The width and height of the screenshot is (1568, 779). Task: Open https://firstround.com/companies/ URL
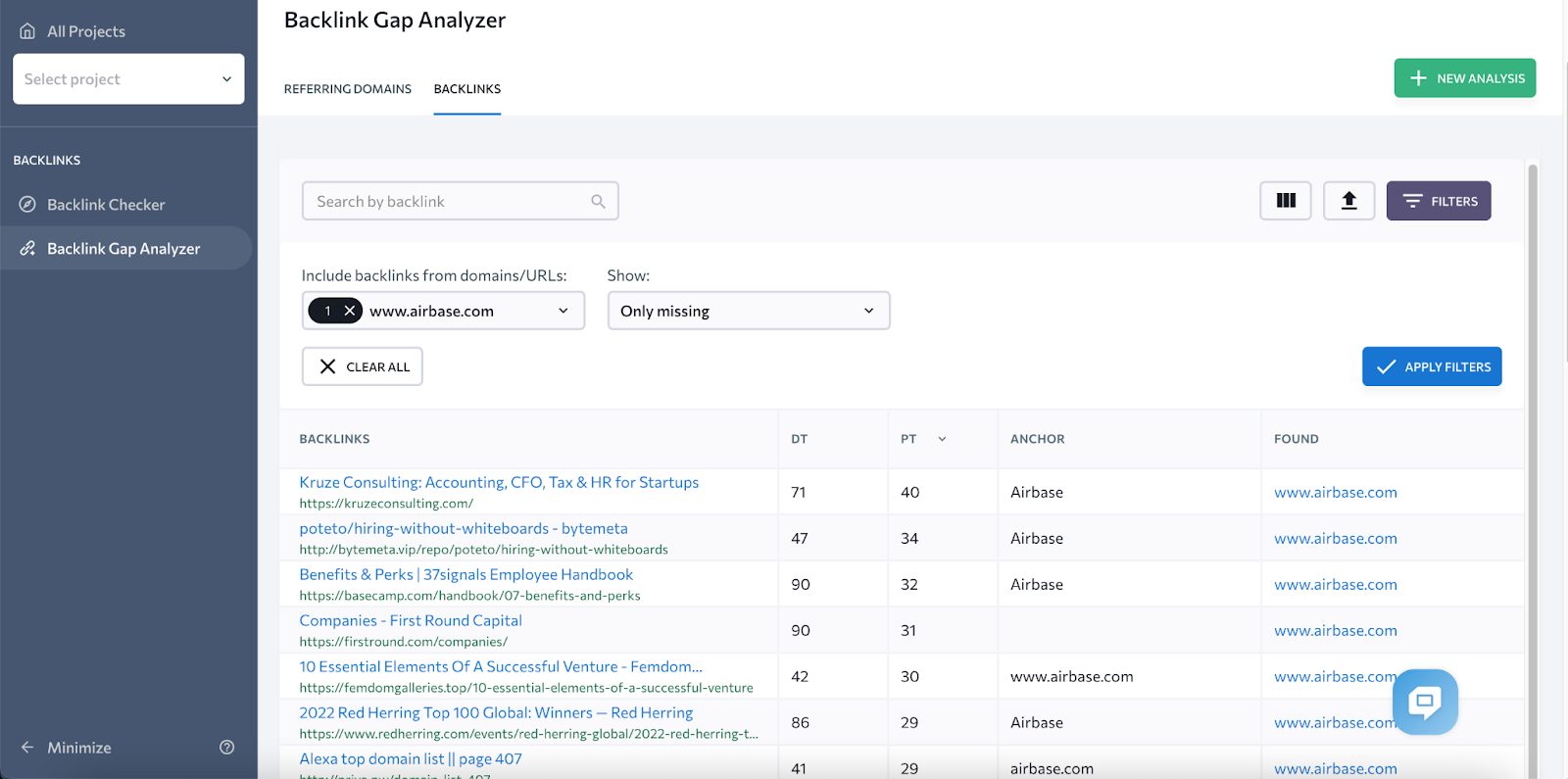(x=403, y=642)
